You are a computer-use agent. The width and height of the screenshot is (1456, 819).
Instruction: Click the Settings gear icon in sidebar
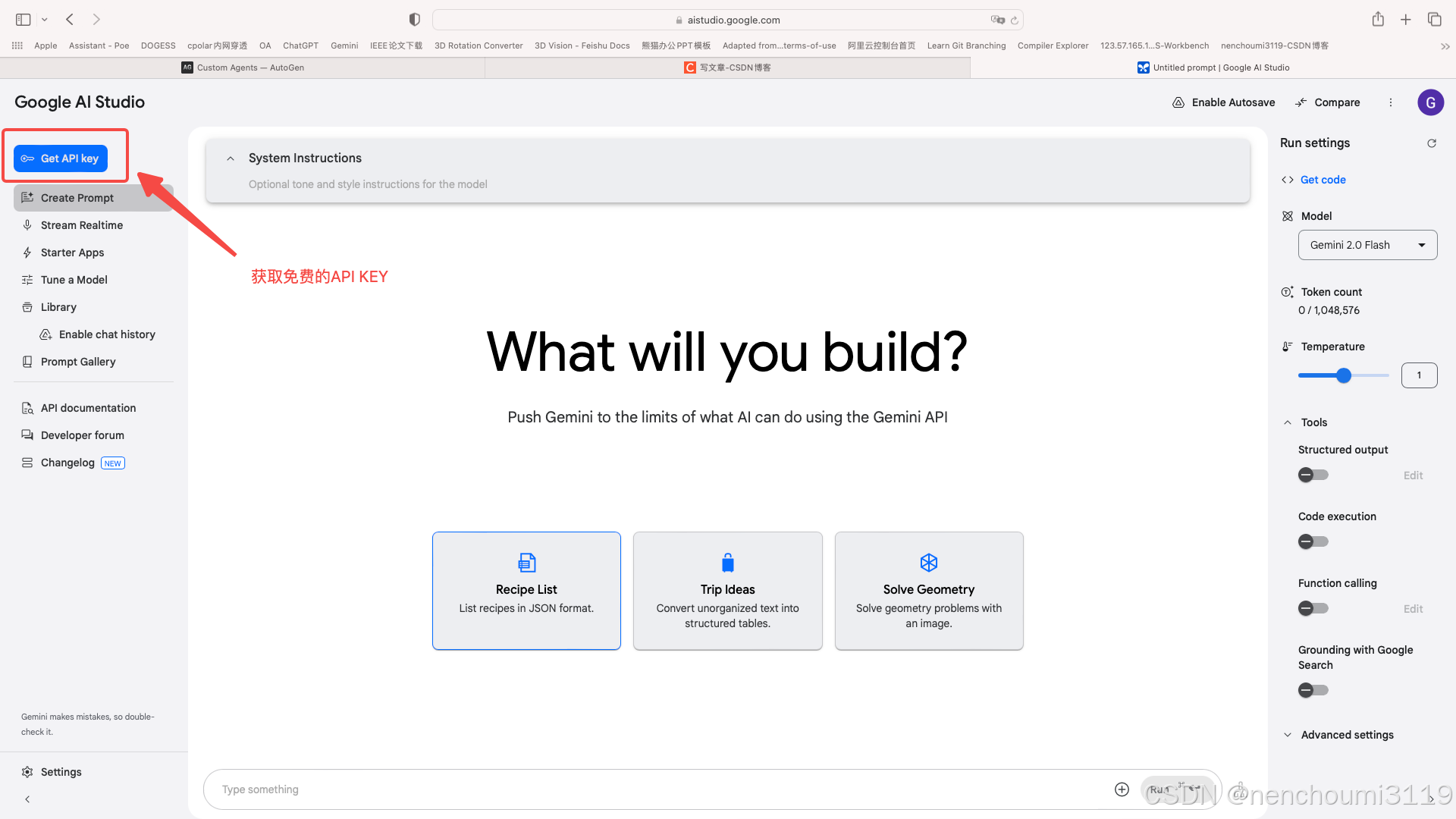(x=27, y=772)
